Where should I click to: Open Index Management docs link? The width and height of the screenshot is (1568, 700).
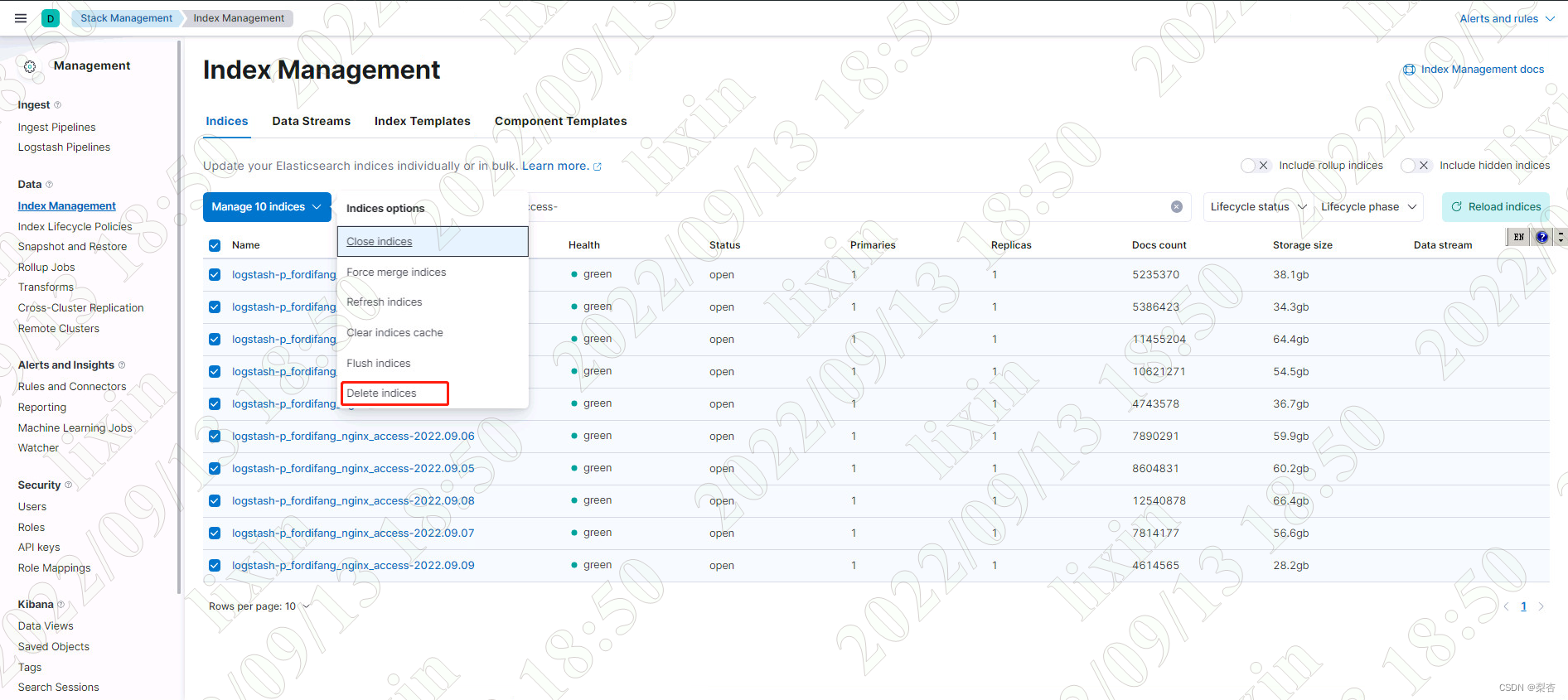(x=1483, y=70)
